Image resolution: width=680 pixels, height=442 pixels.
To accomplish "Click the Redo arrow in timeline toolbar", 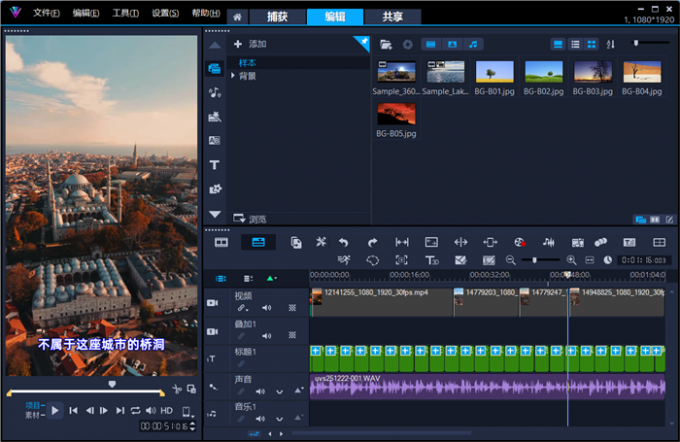I will [372, 242].
